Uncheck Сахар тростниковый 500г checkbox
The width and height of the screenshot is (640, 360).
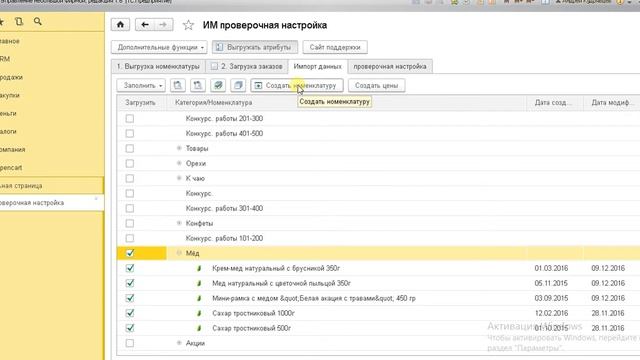[x=130, y=328]
